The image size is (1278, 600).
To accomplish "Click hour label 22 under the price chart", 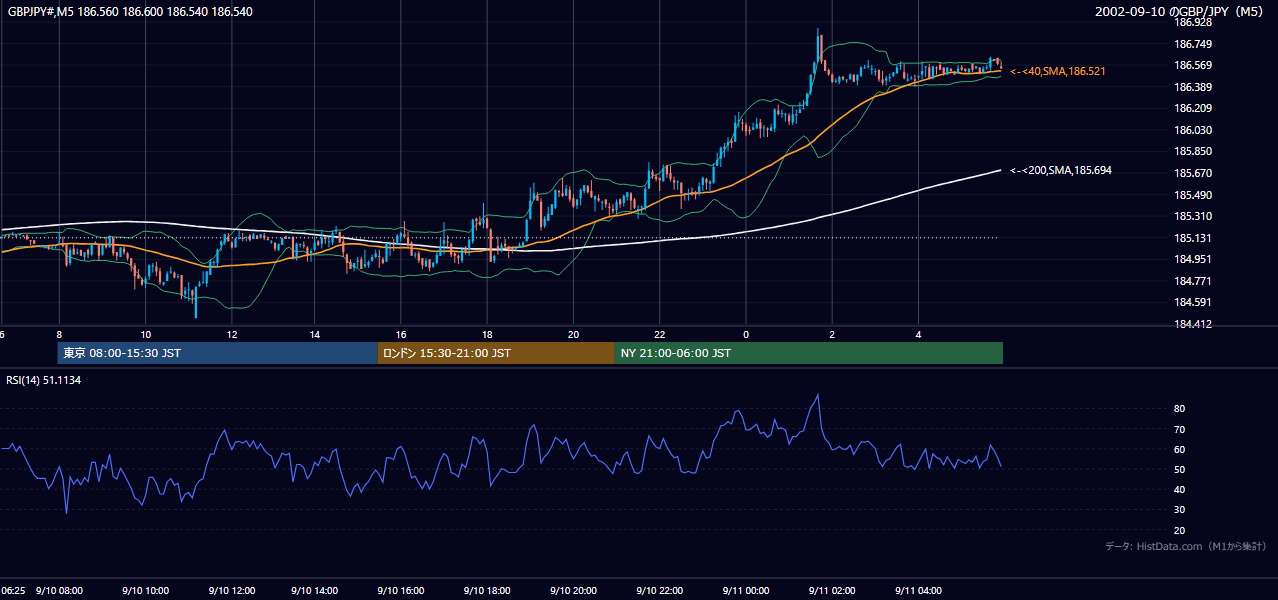I will [x=660, y=335].
